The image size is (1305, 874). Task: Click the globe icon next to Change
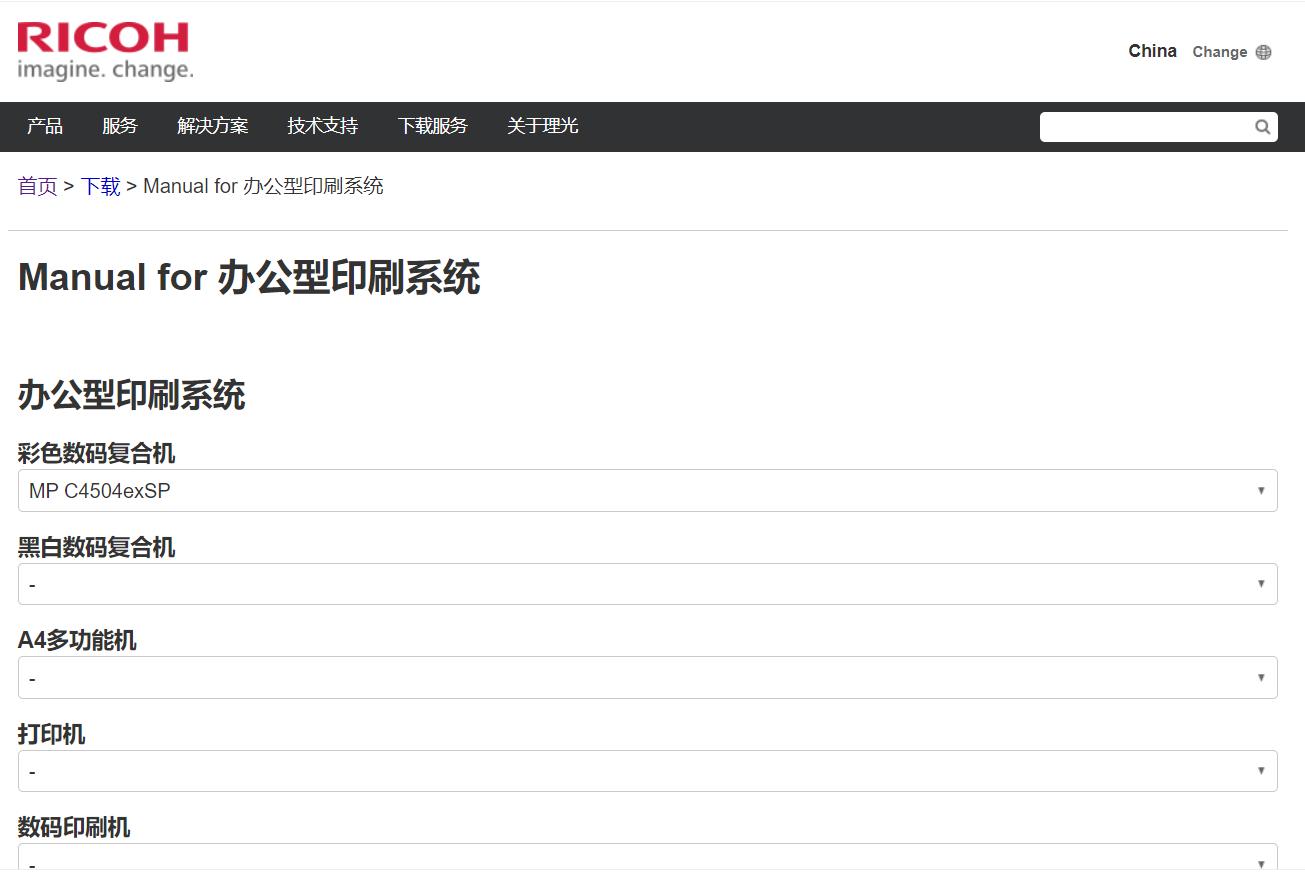pos(1265,51)
